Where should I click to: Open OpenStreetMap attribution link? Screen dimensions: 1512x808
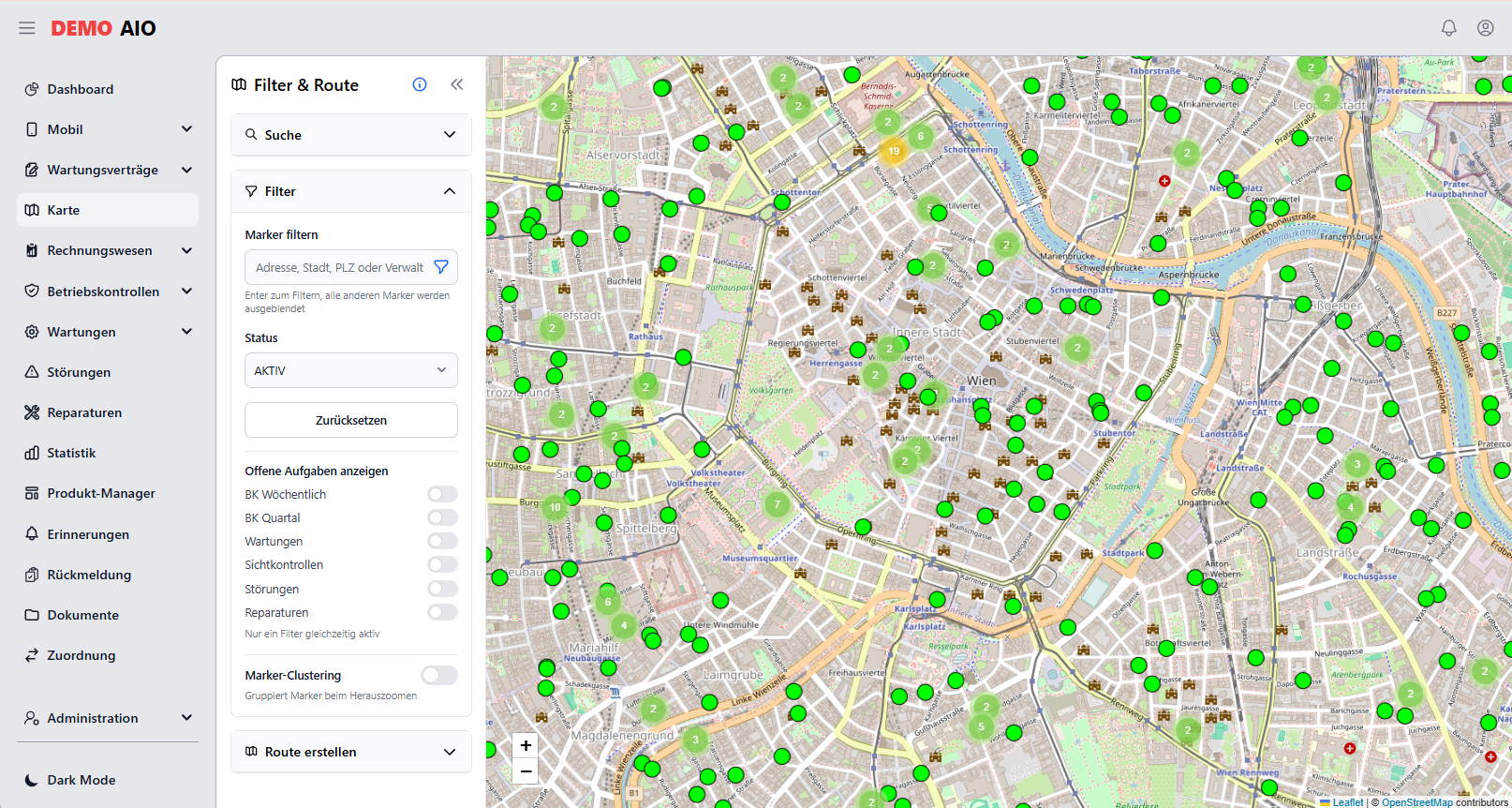tap(1417, 802)
